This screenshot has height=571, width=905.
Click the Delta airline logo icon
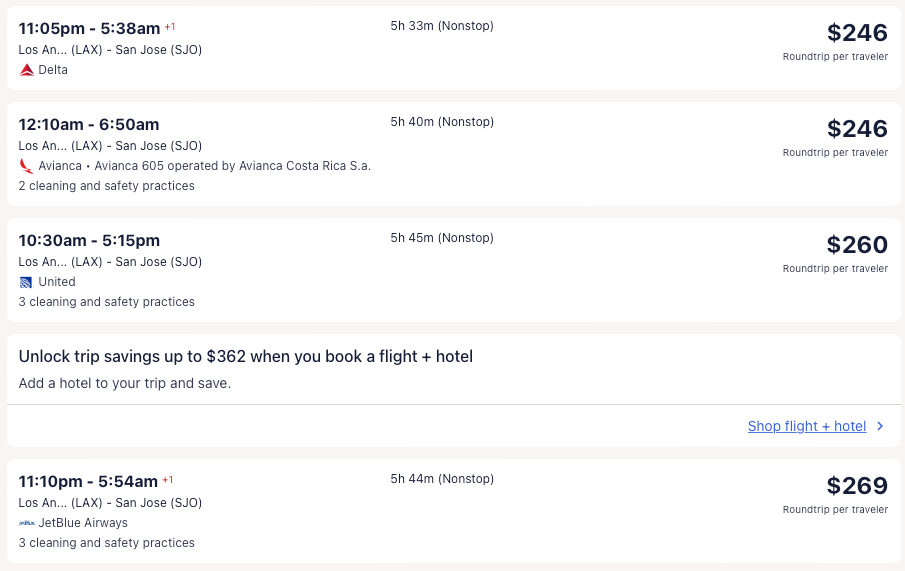tap(26, 70)
